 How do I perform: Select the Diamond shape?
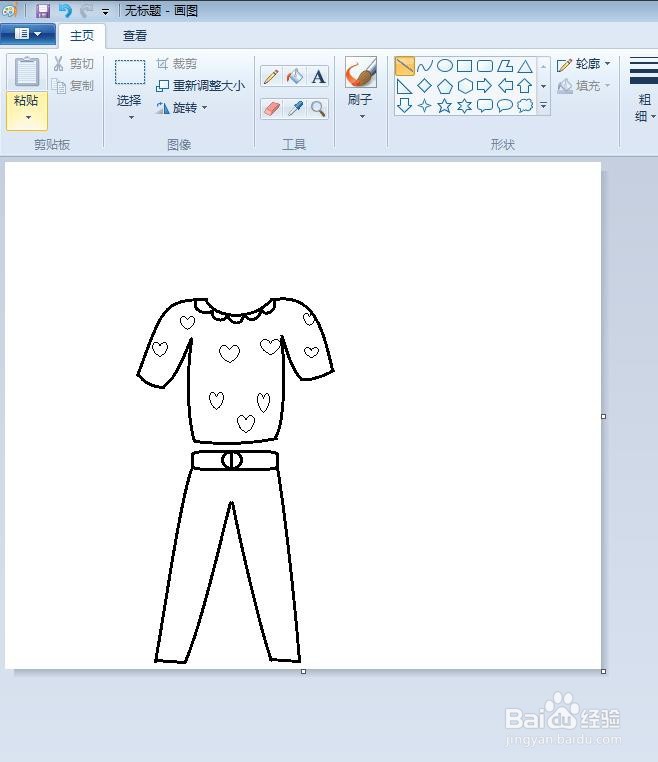pos(425,86)
